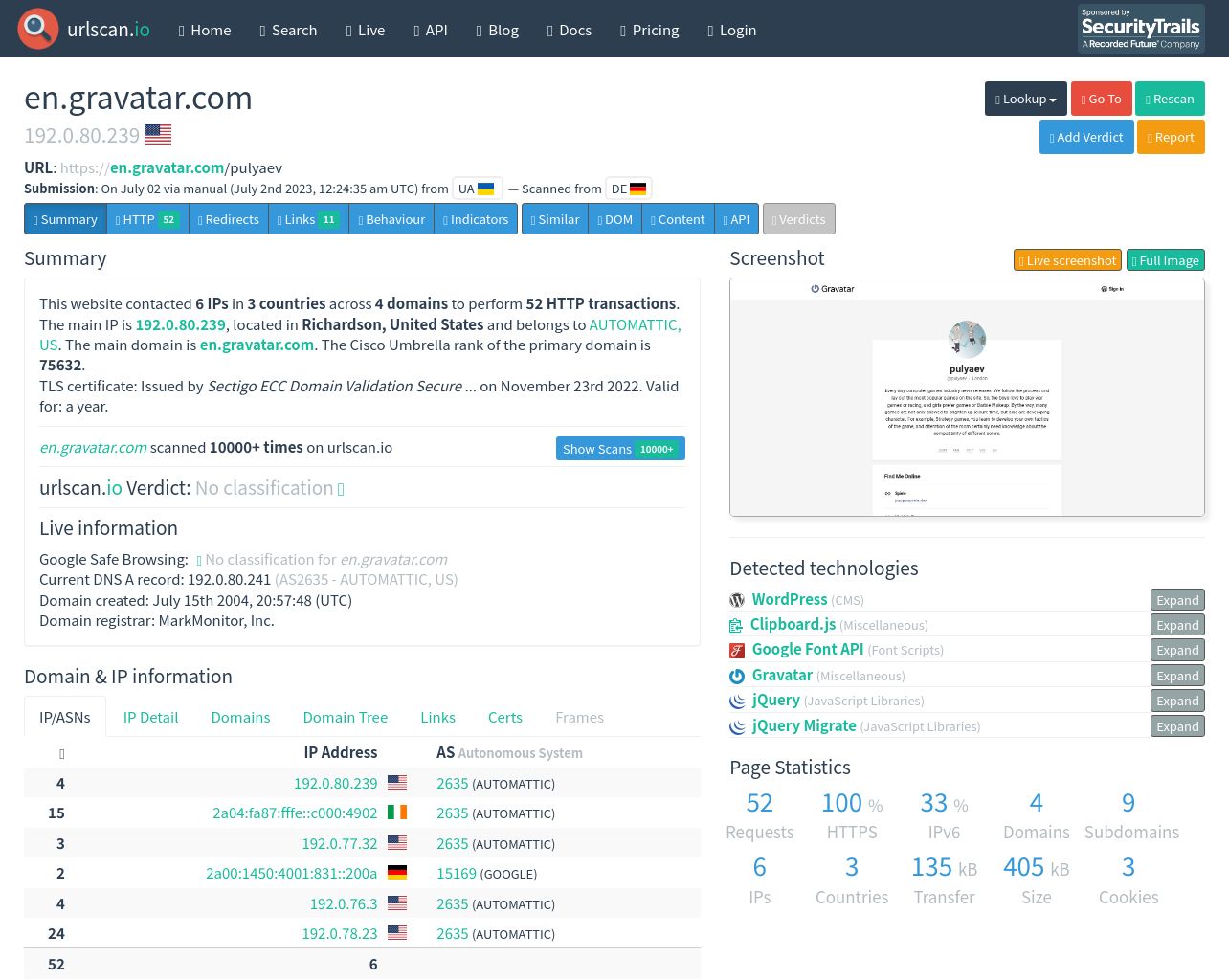Click the Report button
This screenshot has width=1229, height=980.
(1171, 137)
